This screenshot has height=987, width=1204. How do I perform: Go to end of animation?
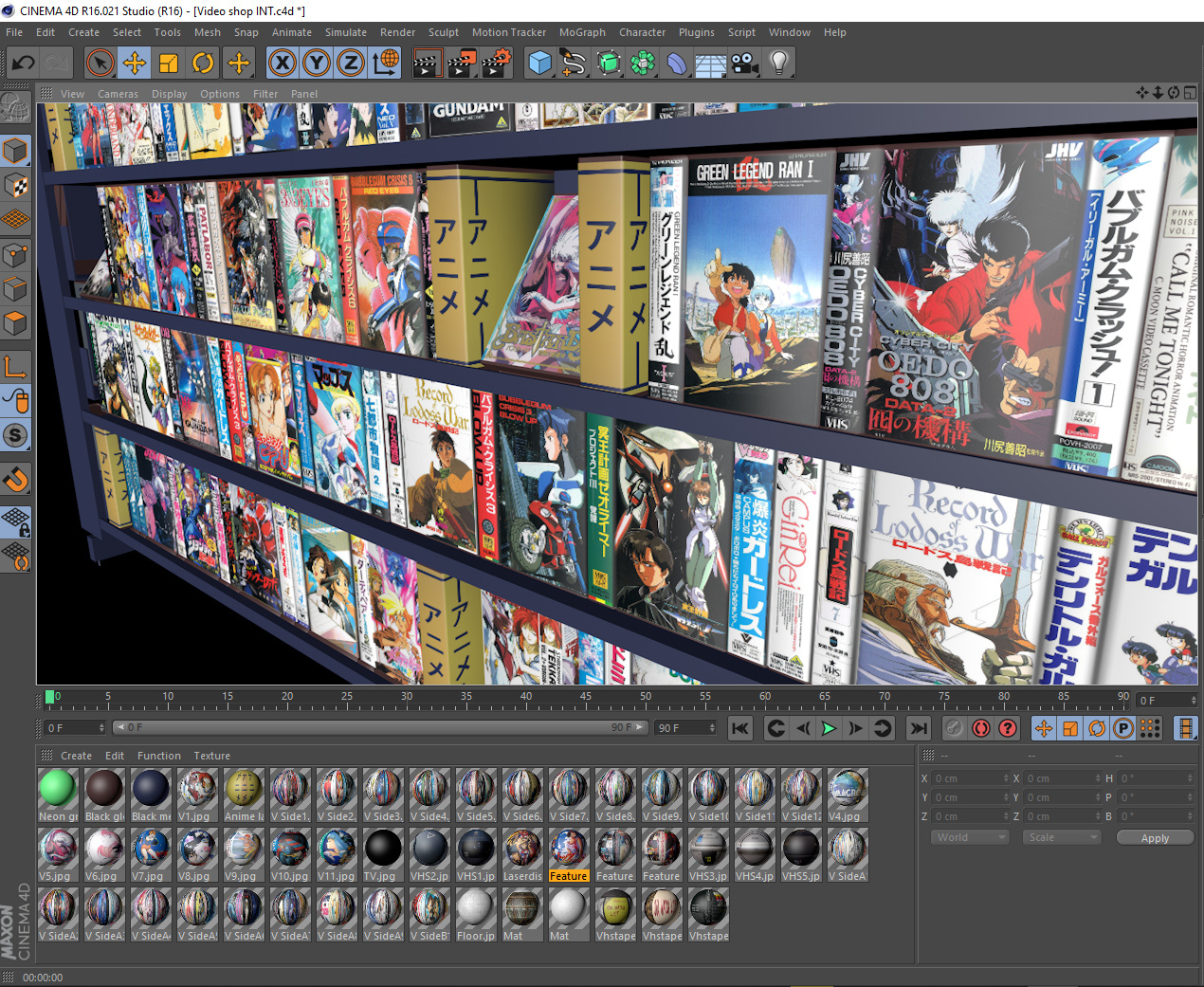[x=919, y=728]
